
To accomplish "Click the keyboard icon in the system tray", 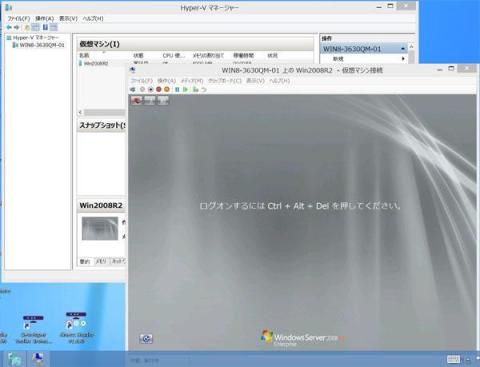I will pyautogui.click(x=453, y=359).
